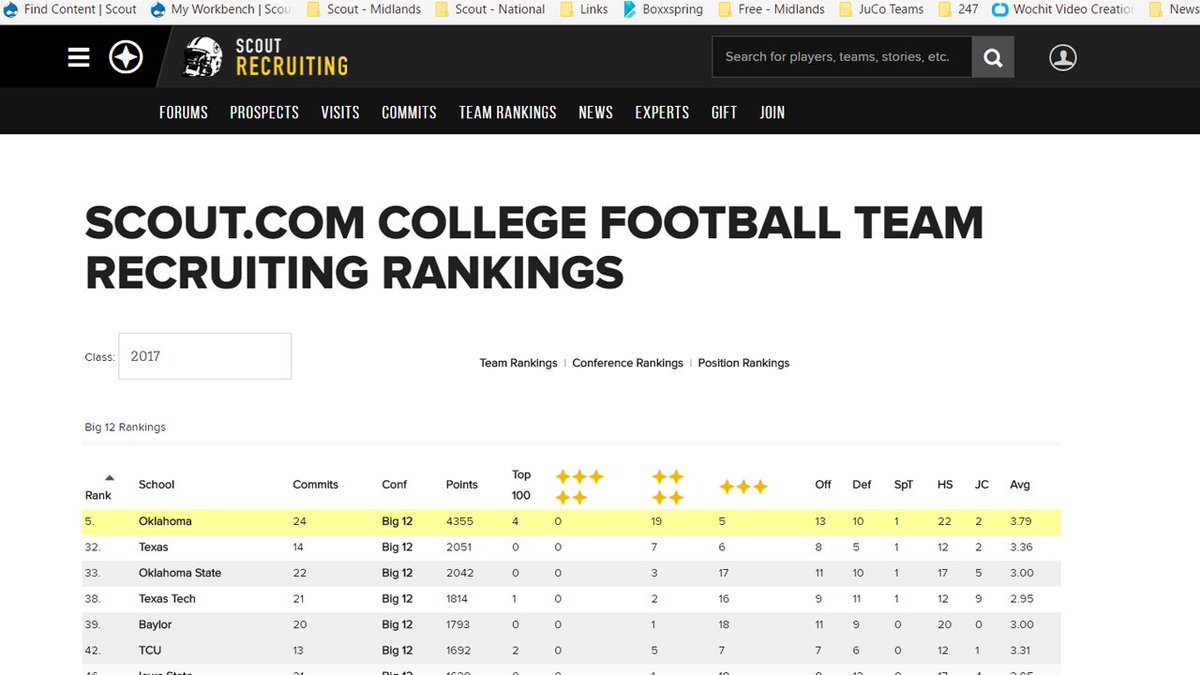
Task: Select Oklahoma average 3.79
Action: (1021, 521)
